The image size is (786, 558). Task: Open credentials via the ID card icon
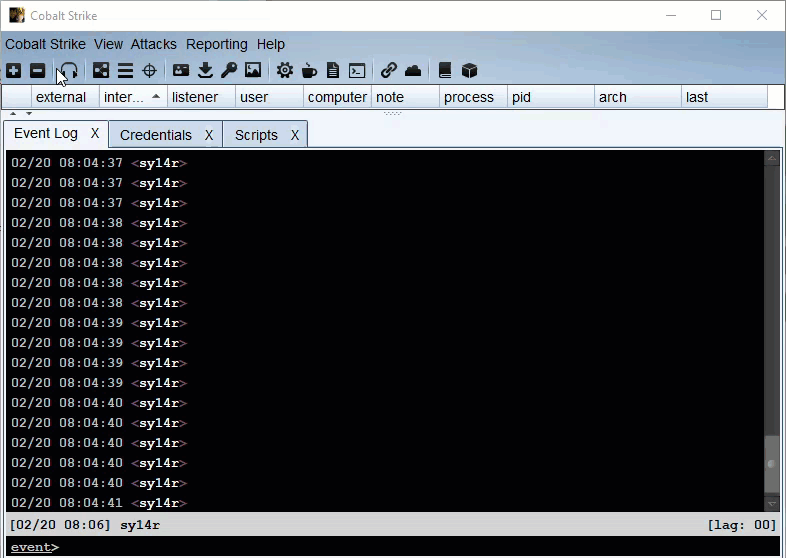coord(181,70)
